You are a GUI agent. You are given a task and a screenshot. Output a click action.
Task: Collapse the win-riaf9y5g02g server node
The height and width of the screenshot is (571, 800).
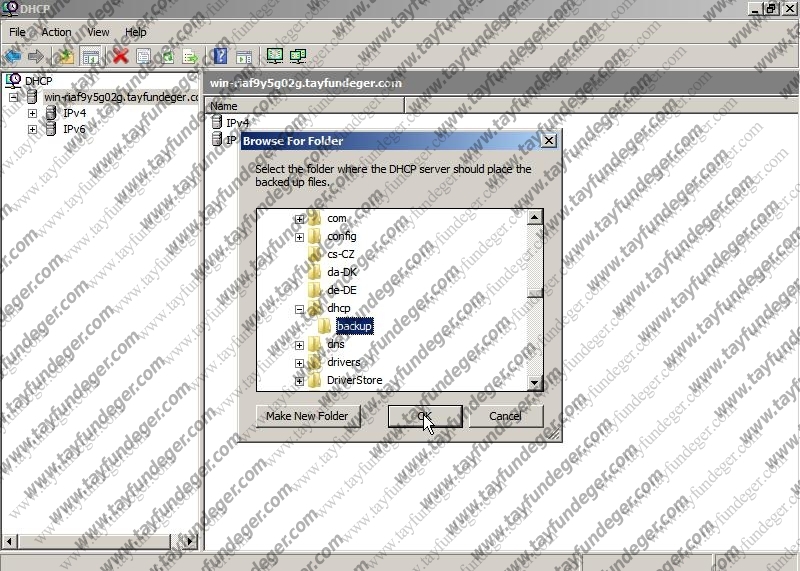[14, 97]
